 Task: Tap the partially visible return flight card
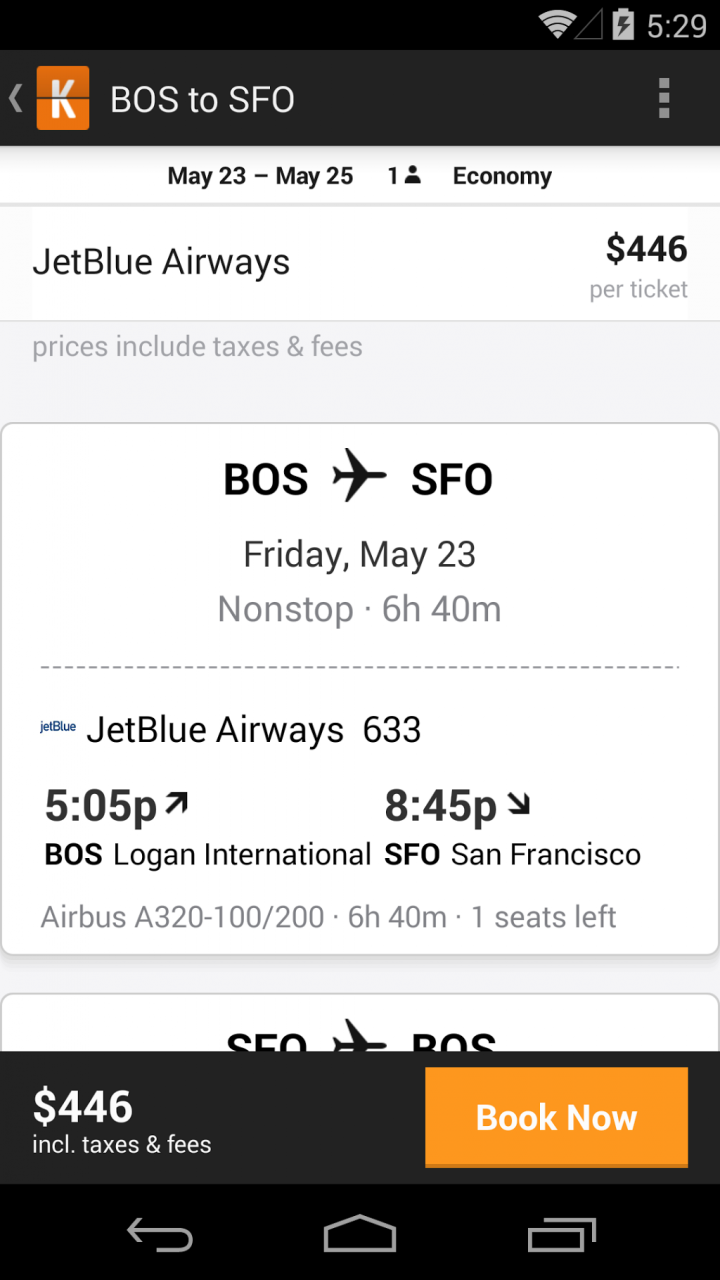[x=360, y=1025]
